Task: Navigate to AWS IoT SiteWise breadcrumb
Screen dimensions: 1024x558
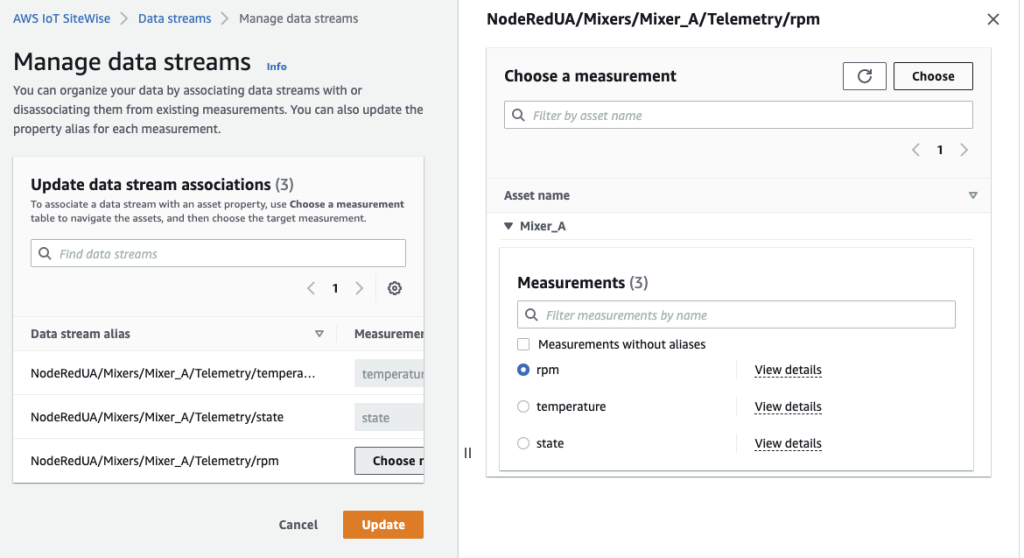Action: (x=62, y=19)
